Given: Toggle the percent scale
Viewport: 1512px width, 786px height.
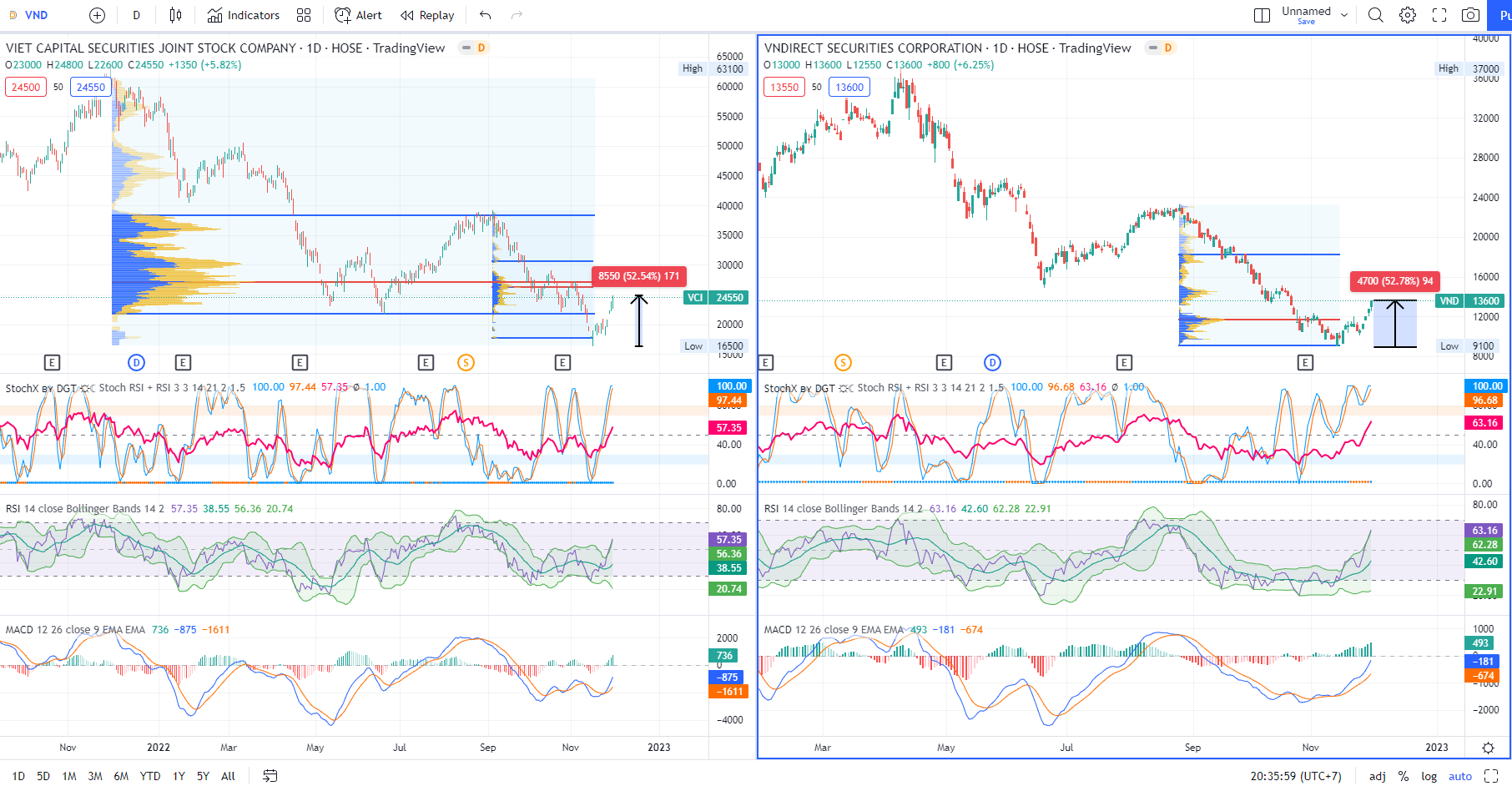Looking at the screenshot, I should pos(1404,776).
